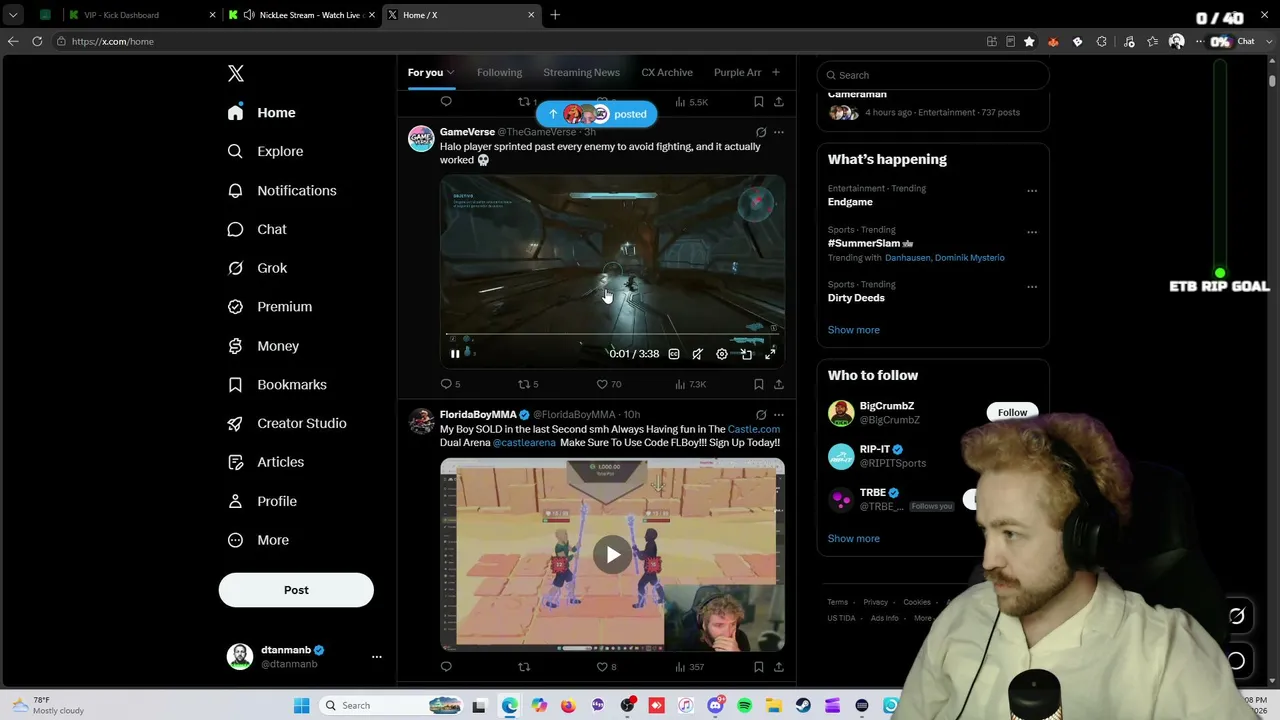
Task: Pause the Halo video
Action: (x=455, y=354)
